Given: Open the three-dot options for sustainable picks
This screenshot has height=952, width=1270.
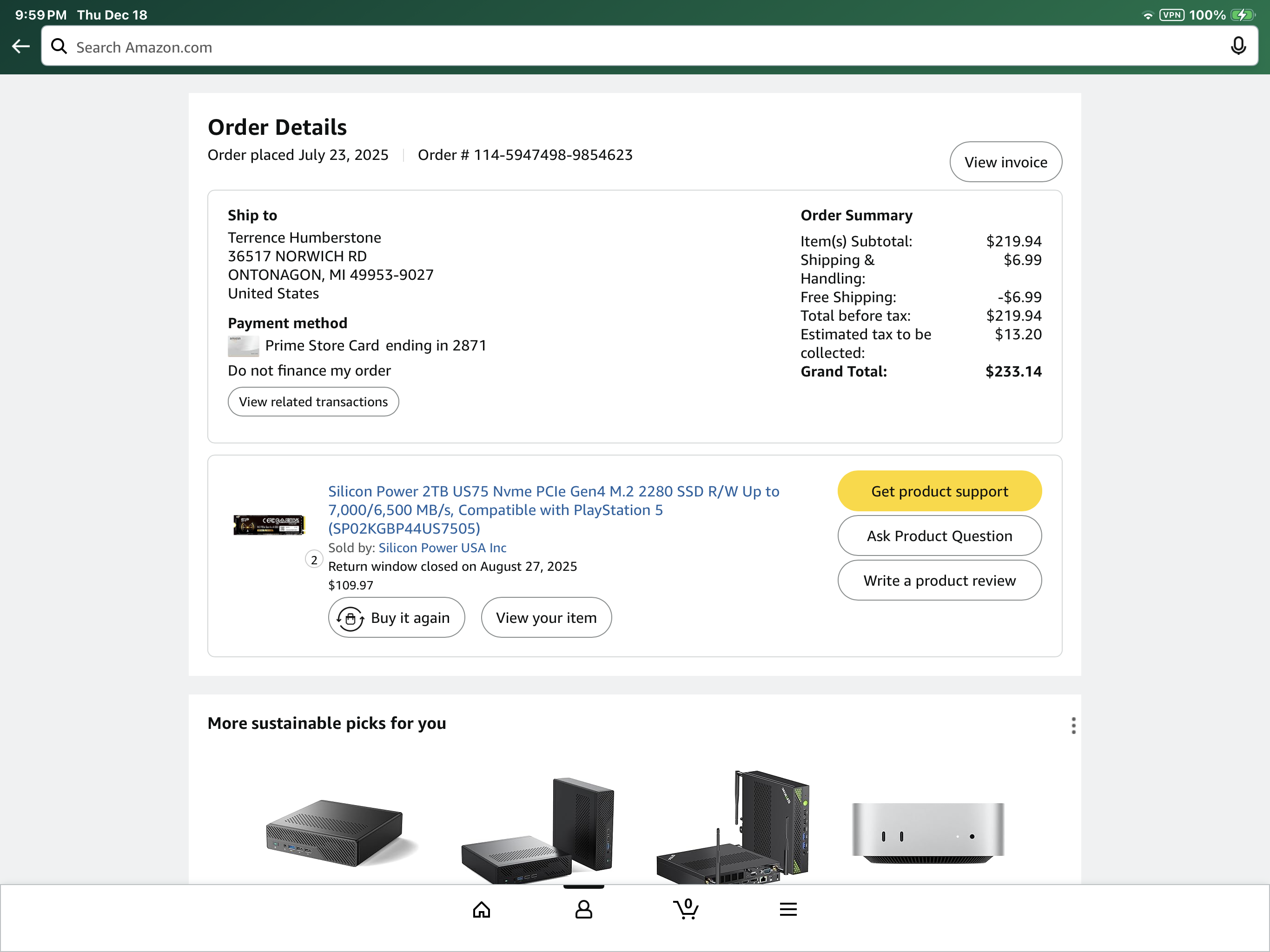Looking at the screenshot, I should tap(1073, 725).
